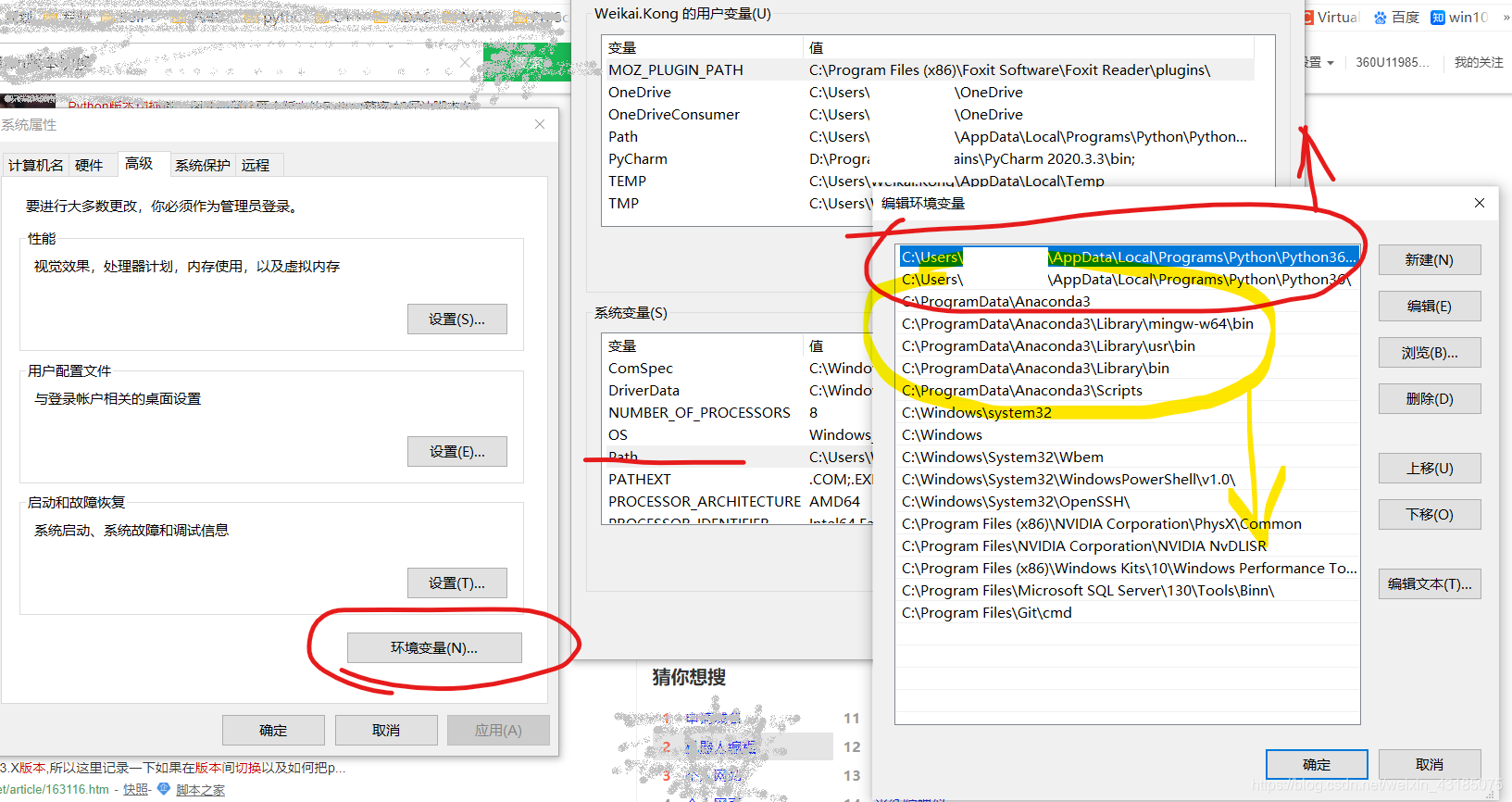Close the 系统属性 dialog
The height and width of the screenshot is (802, 1512).
click(540, 124)
